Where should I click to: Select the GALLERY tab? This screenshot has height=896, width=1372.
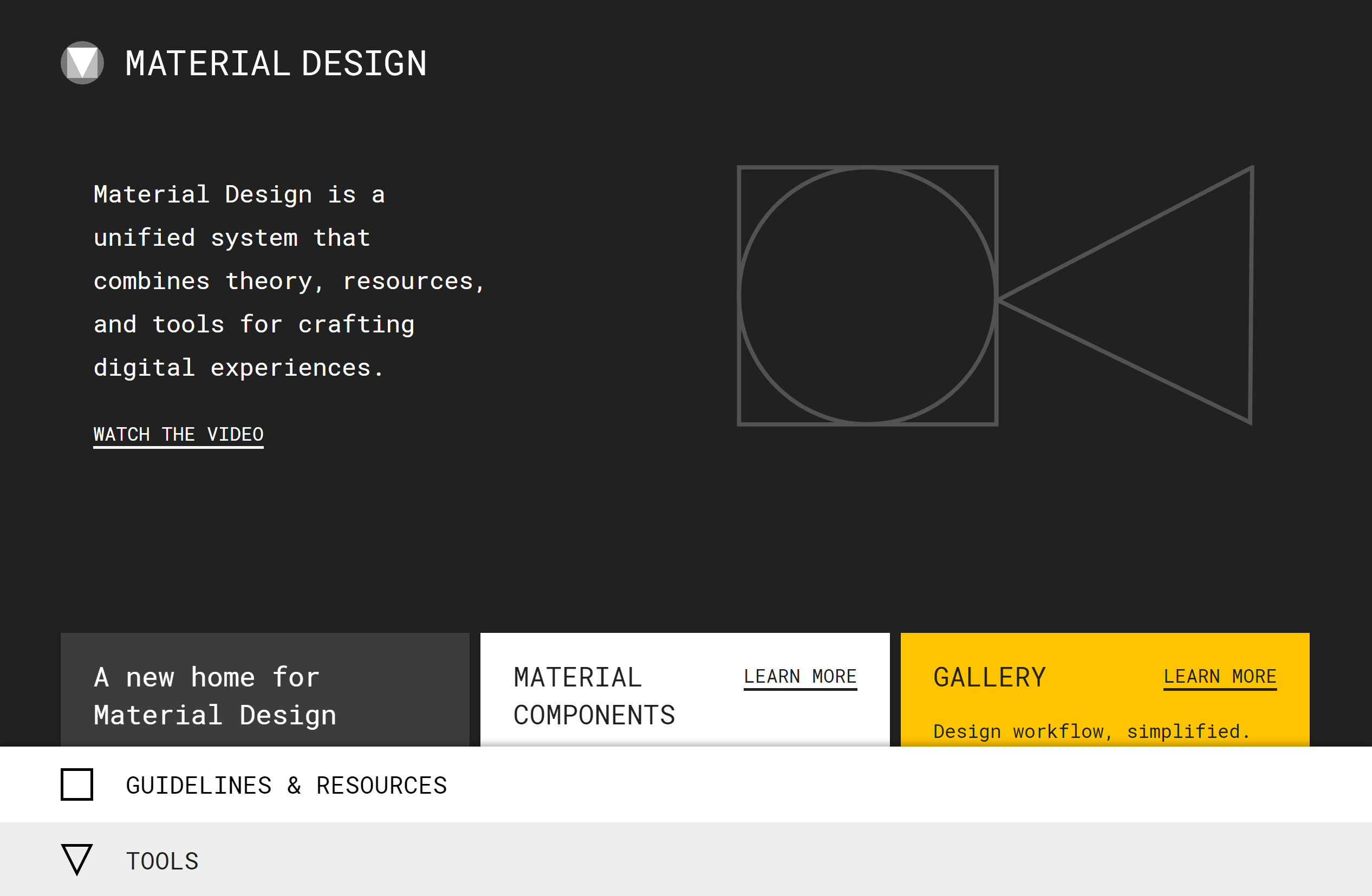pyautogui.click(x=991, y=676)
